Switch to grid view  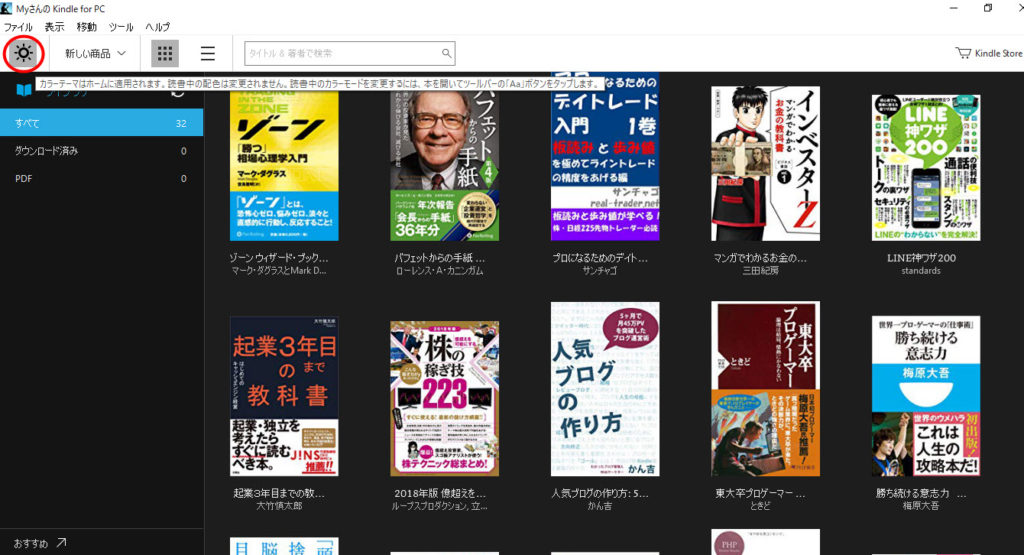(x=165, y=54)
